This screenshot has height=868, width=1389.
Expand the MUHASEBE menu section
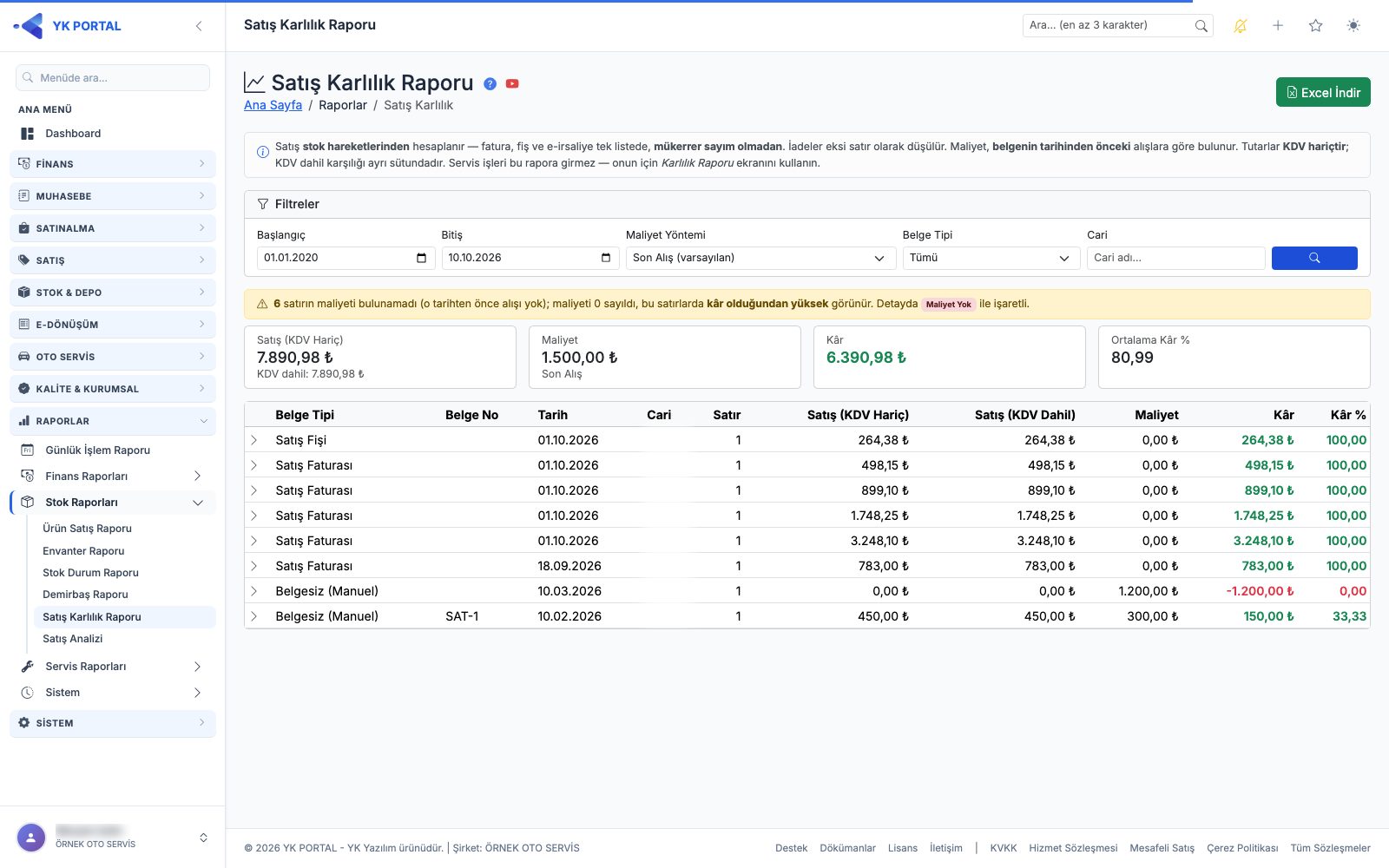(113, 196)
